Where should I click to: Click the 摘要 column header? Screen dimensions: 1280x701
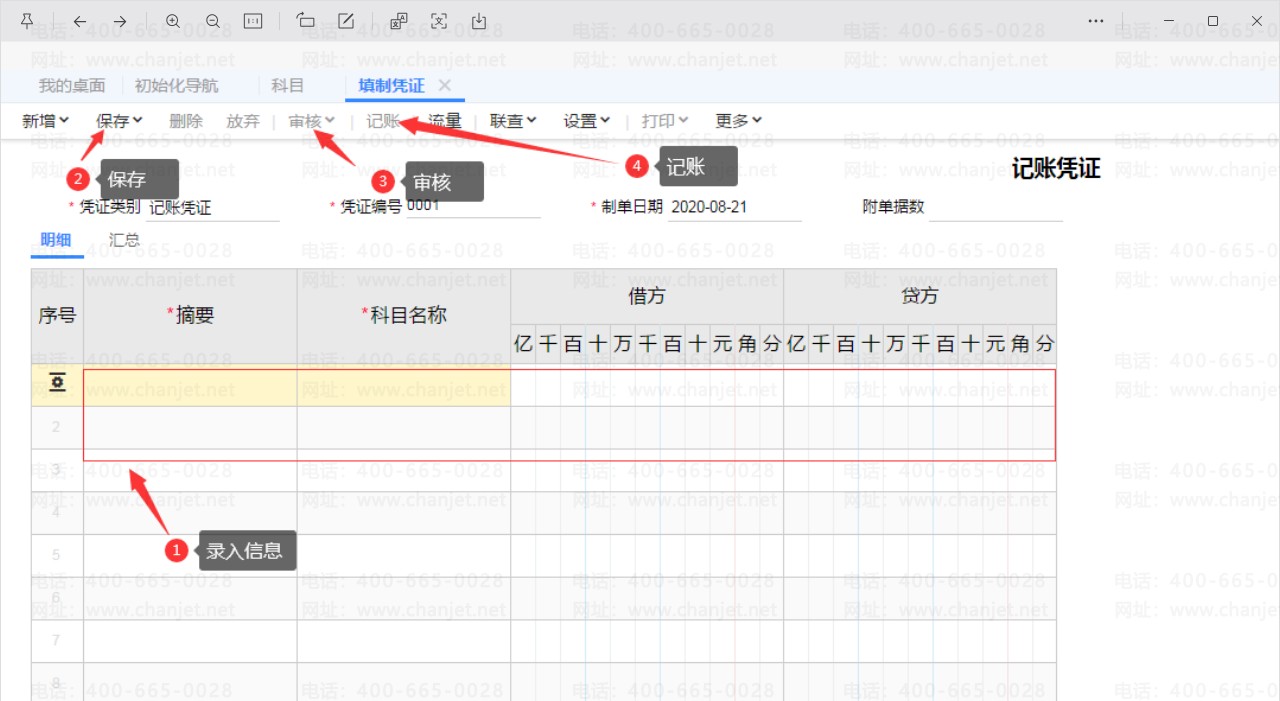[x=190, y=316]
